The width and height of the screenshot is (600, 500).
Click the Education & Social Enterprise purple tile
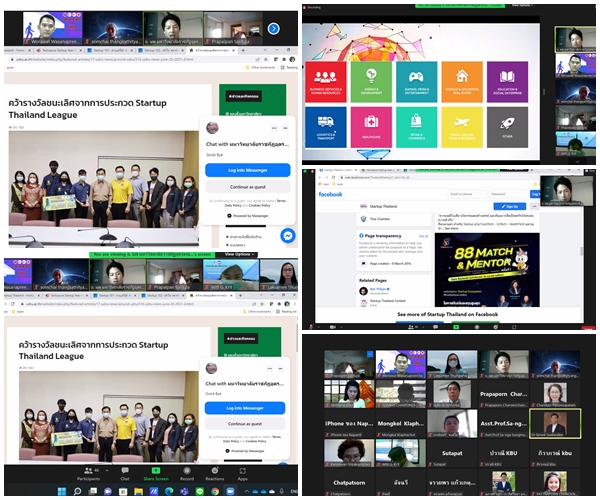point(507,81)
